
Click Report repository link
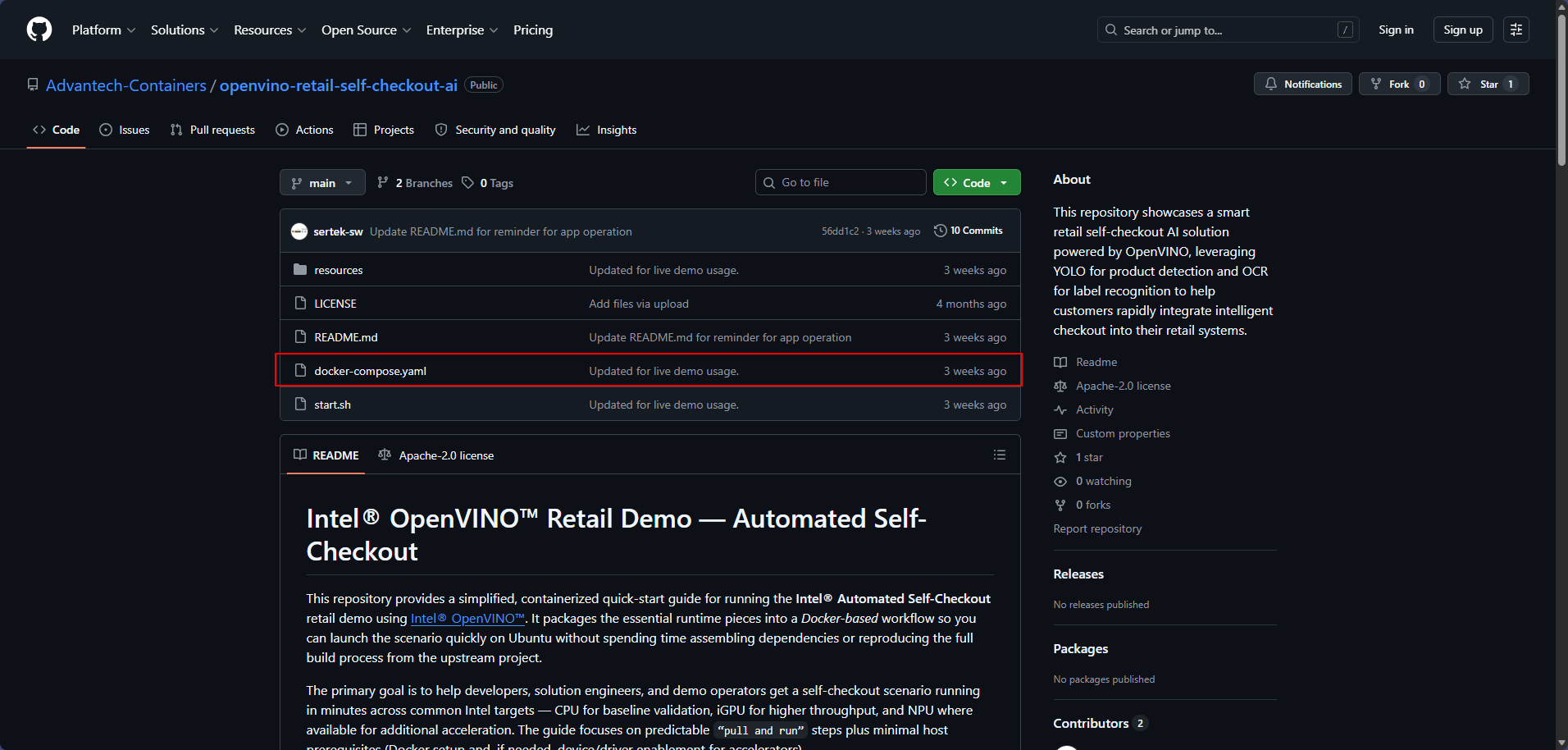[x=1097, y=528]
